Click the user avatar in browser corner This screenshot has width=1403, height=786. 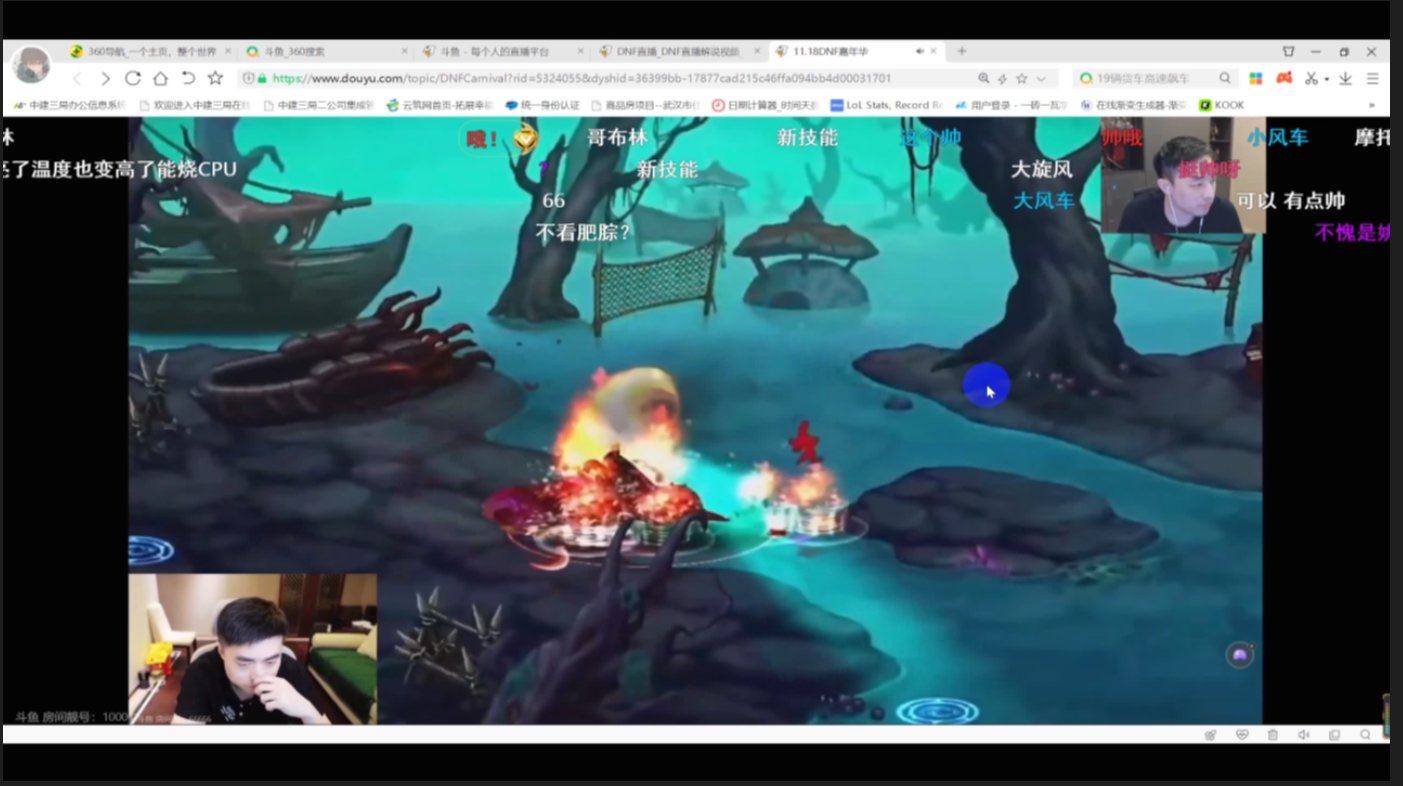tap(31, 65)
